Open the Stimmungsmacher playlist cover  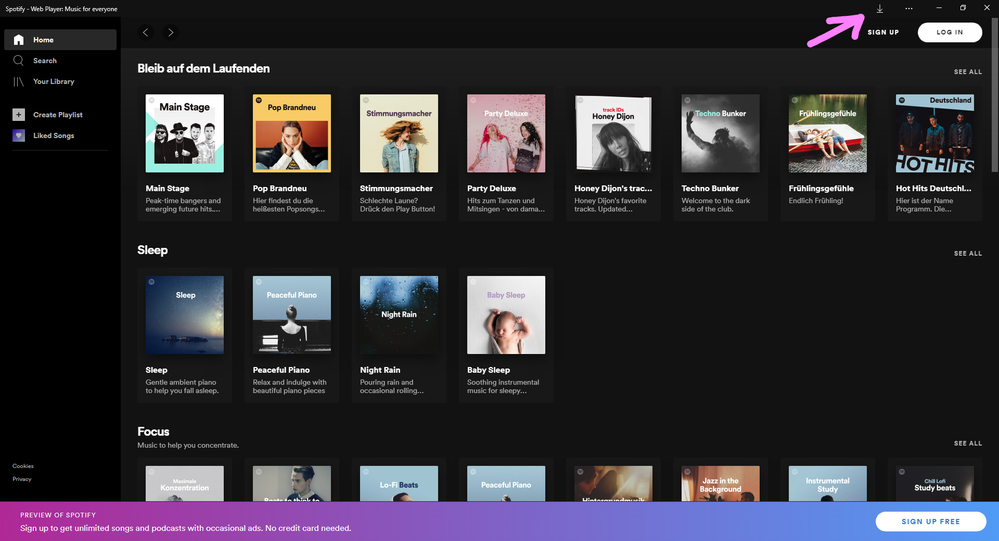click(x=399, y=133)
